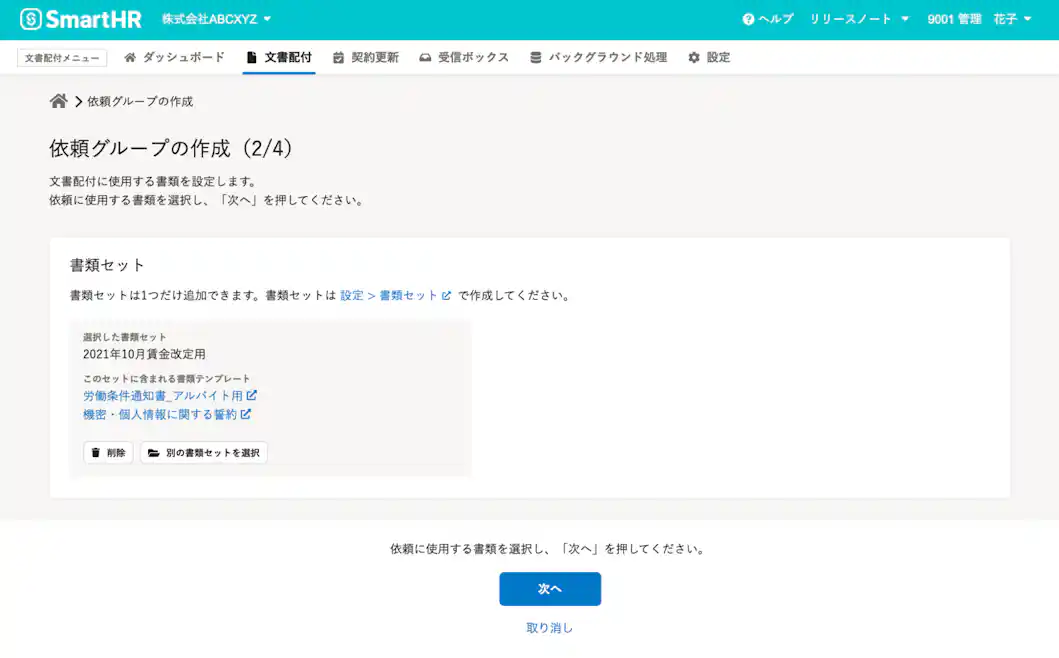Expand the リリースノート dropdown
The image size is (1059, 658).
(856, 18)
